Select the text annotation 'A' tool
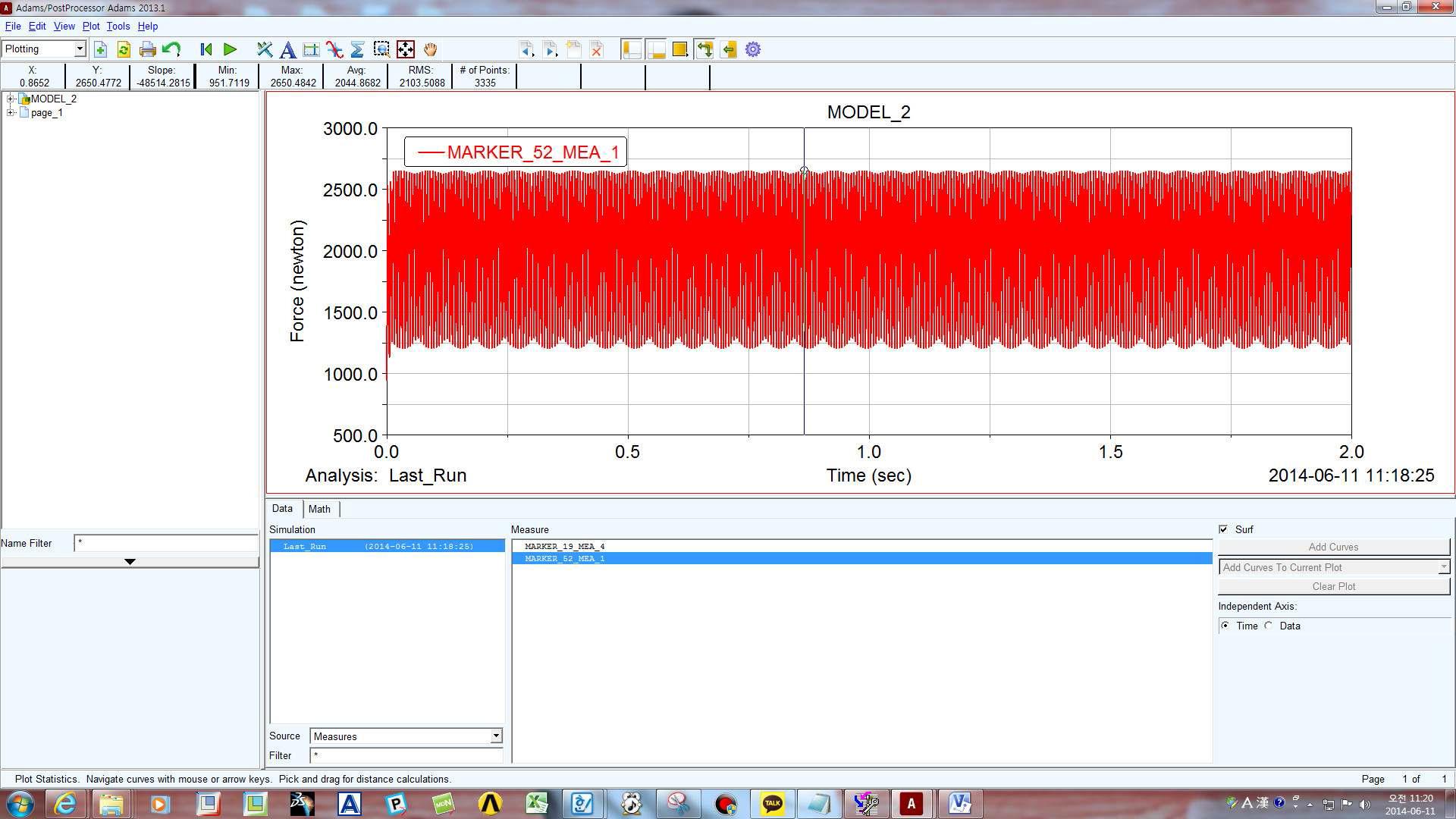This screenshot has width=1456, height=819. click(287, 49)
